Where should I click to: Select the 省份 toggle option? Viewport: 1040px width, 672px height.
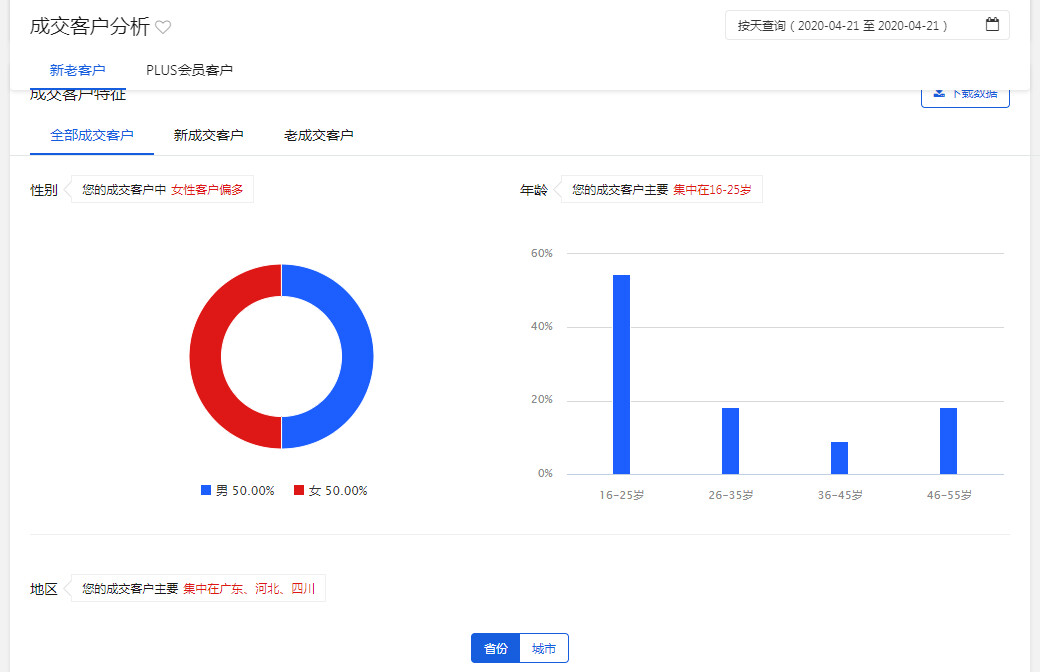pos(496,648)
